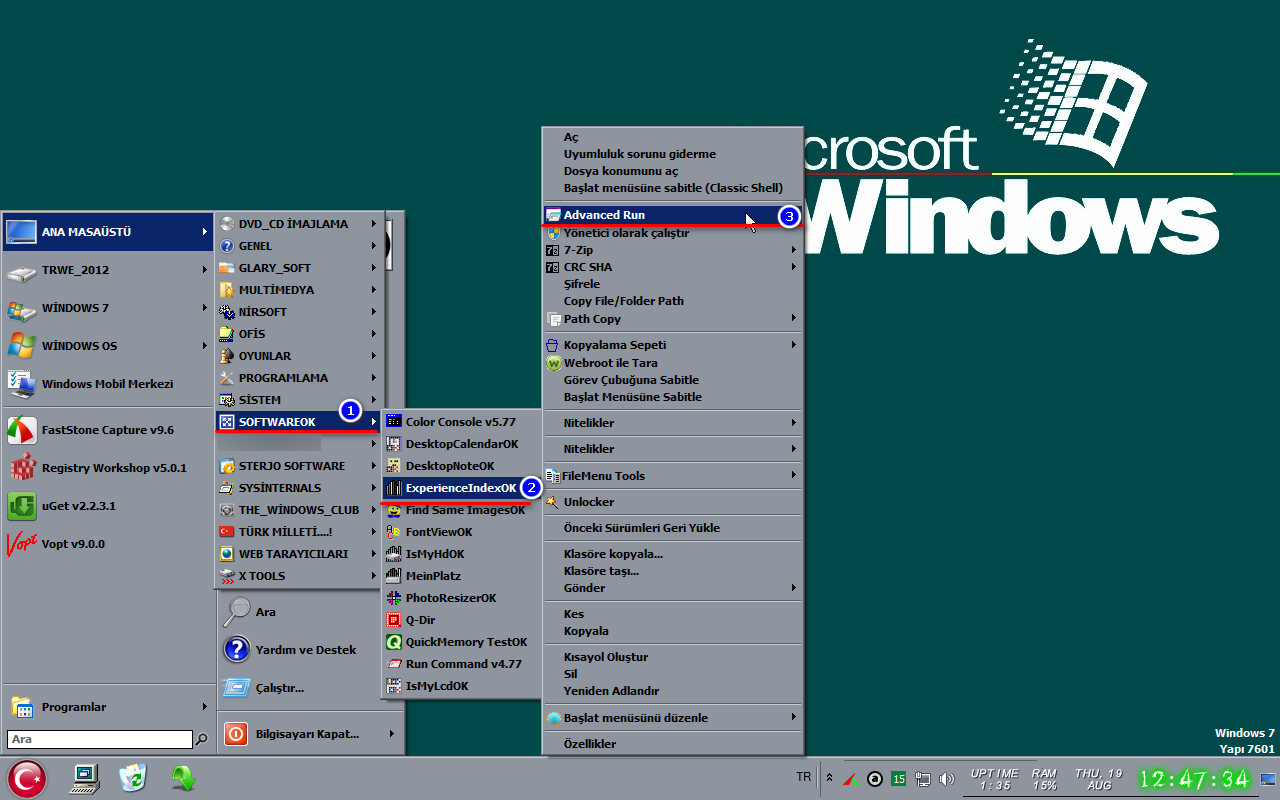
Task: Expand NİRSOFT folder
Action: pyautogui.click(x=300, y=312)
